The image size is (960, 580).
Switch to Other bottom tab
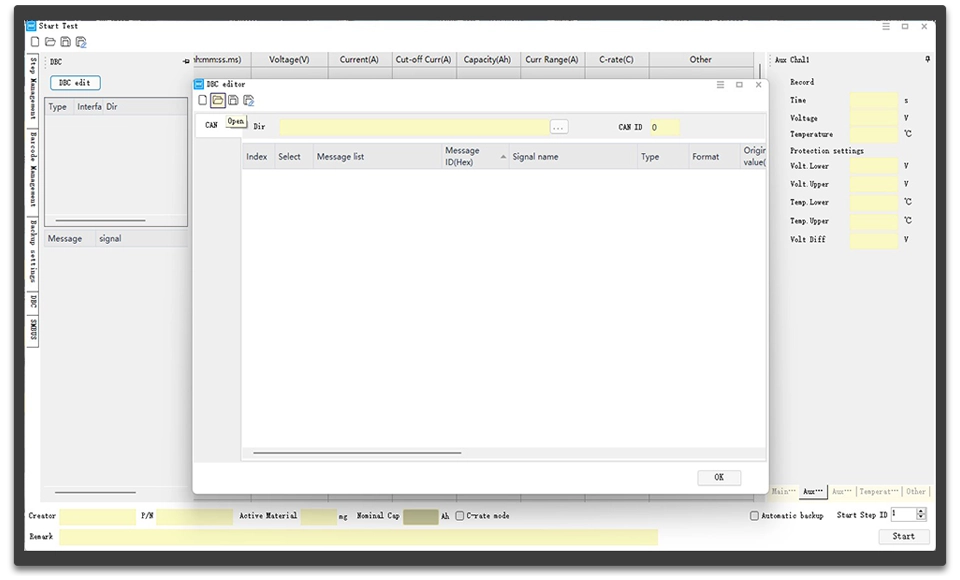[916, 491]
